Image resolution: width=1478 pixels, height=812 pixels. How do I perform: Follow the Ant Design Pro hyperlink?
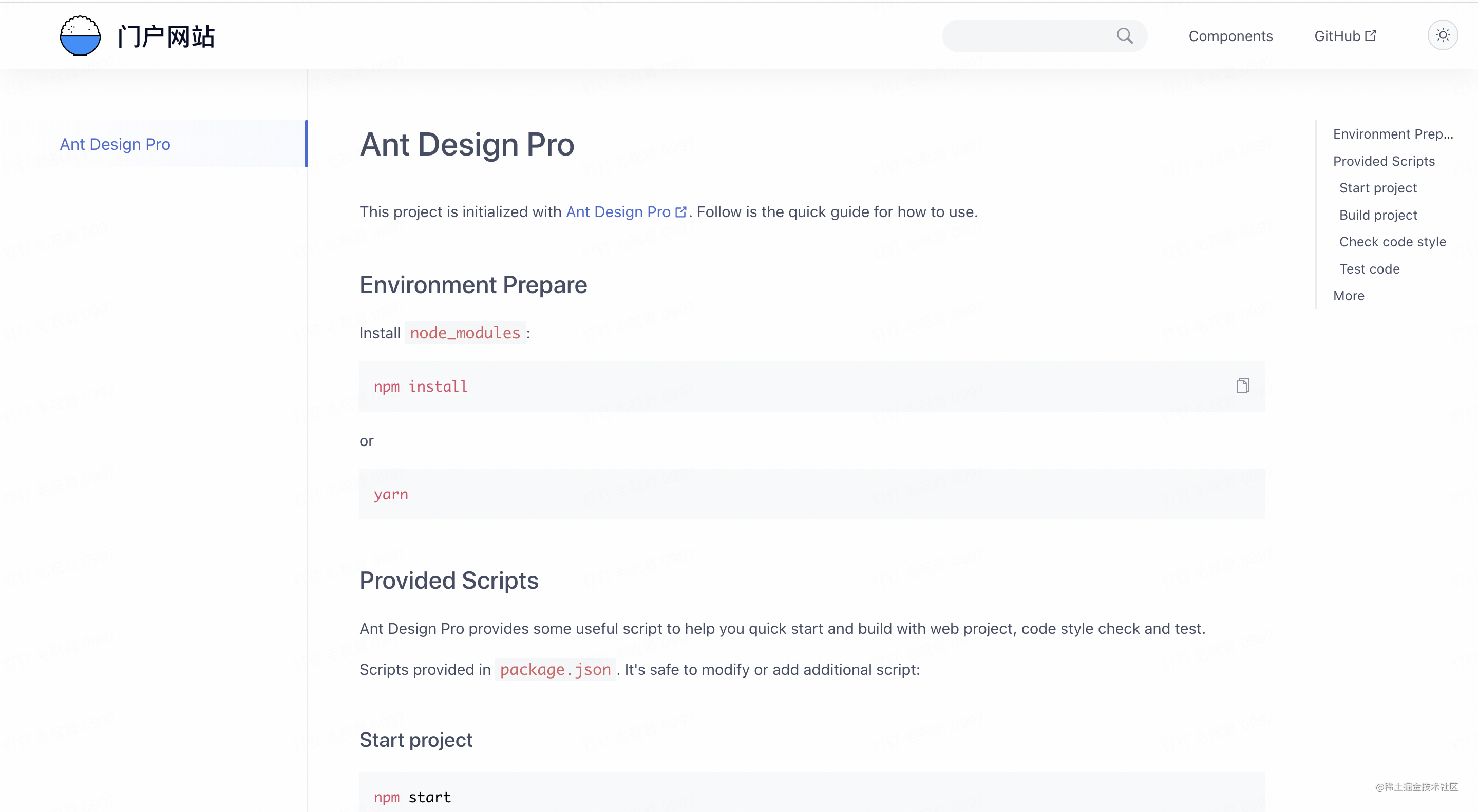618,211
